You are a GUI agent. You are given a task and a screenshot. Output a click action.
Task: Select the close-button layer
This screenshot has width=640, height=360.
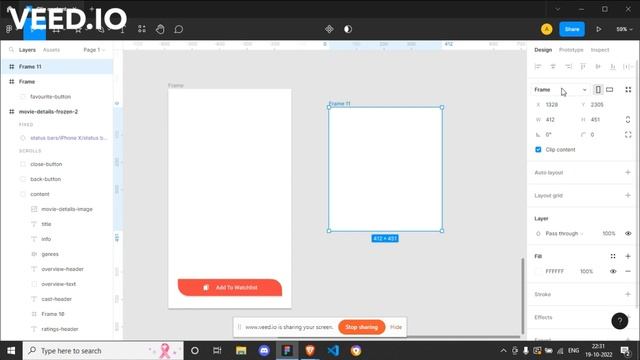click(x=57, y=164)
